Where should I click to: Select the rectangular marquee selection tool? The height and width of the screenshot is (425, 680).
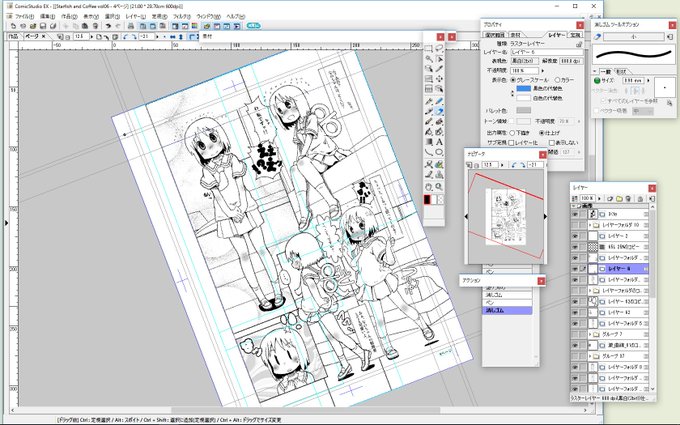click(428, 48)
